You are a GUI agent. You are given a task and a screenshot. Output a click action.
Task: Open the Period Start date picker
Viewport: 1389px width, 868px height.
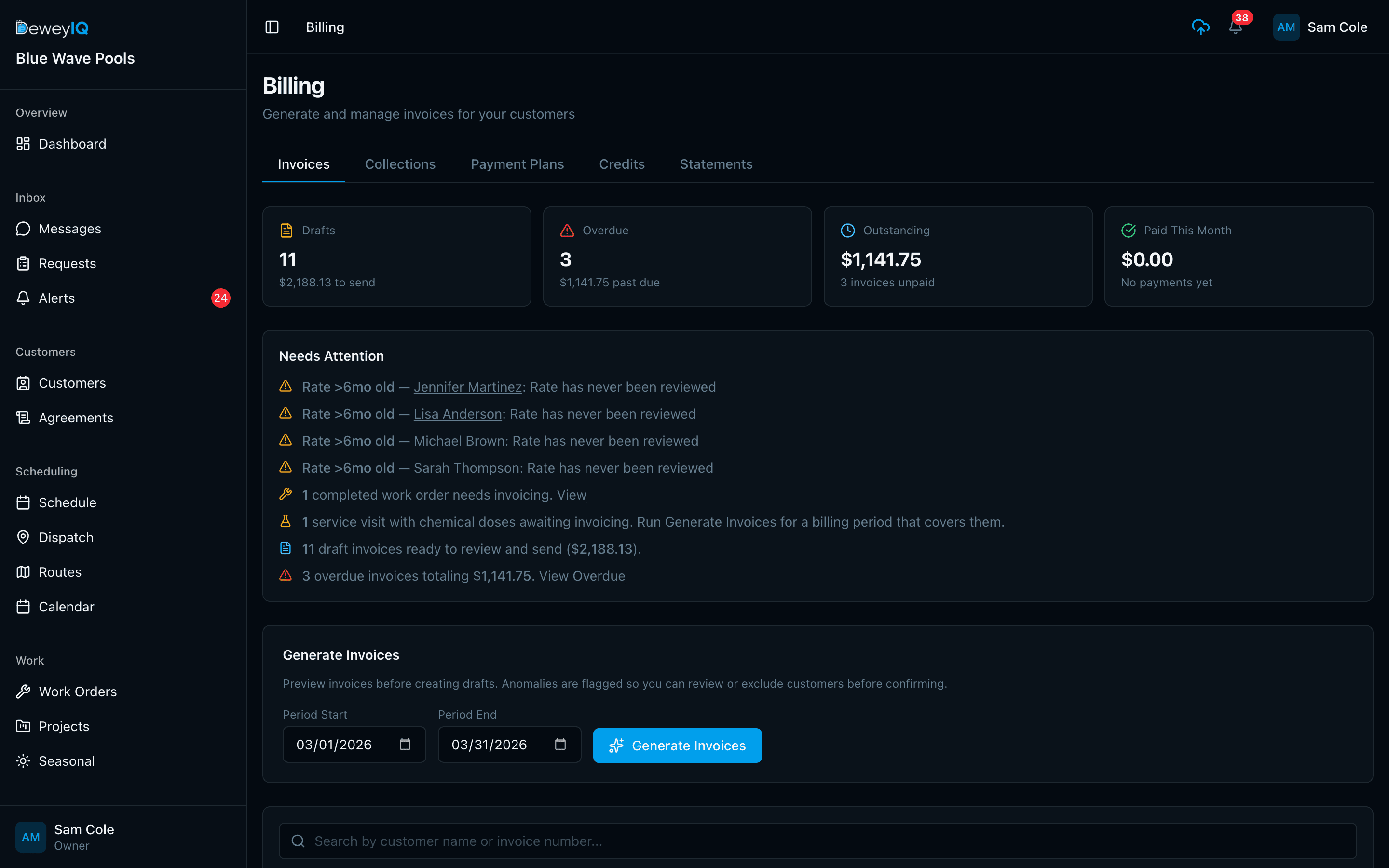[x=405, y=744]
